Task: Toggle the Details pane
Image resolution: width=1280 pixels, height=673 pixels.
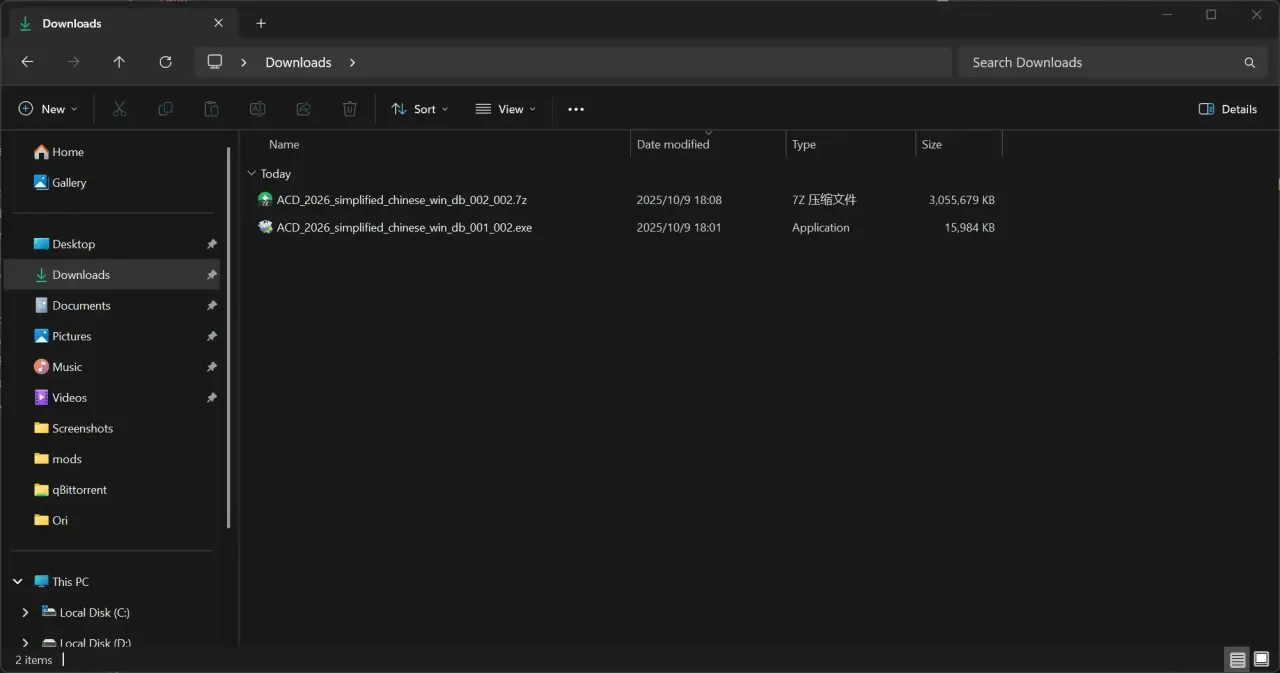Action: tap(1228, 109)
